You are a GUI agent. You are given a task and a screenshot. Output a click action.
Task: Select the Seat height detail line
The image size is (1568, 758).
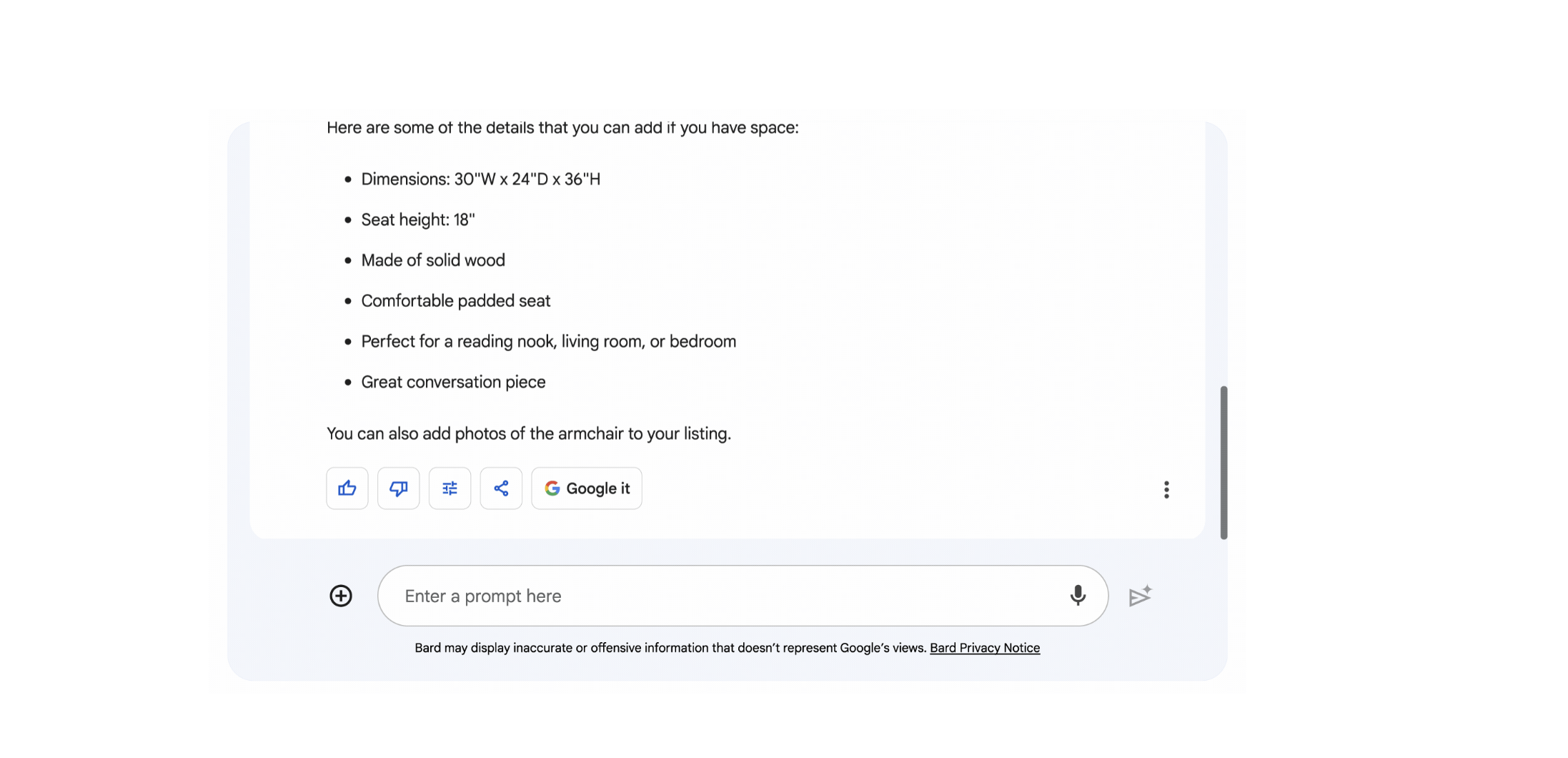pos(417,220)
